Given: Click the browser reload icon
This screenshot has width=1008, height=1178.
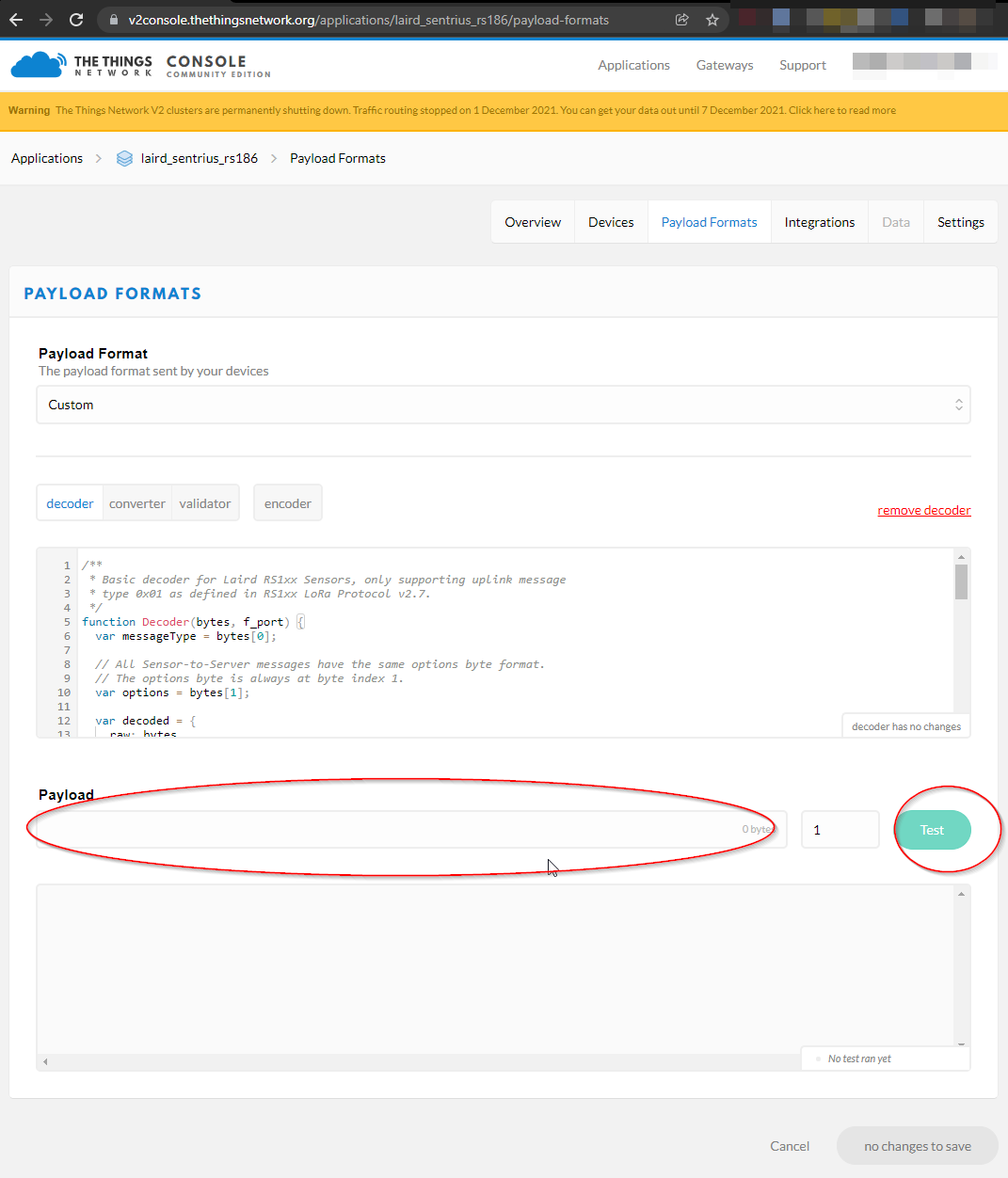Looking at the screenshot, I should click(76, 20).
